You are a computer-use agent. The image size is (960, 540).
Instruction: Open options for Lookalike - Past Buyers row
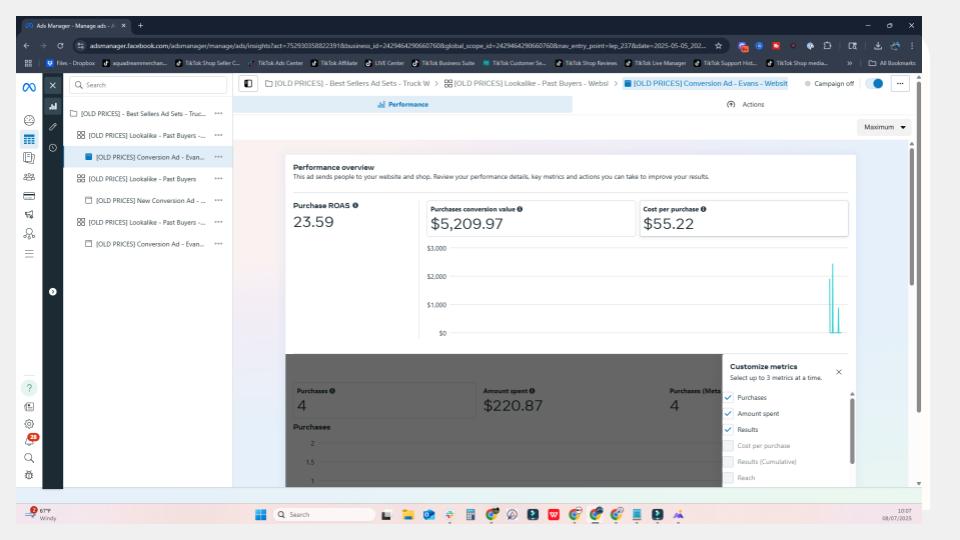click(x=219, y=179)
